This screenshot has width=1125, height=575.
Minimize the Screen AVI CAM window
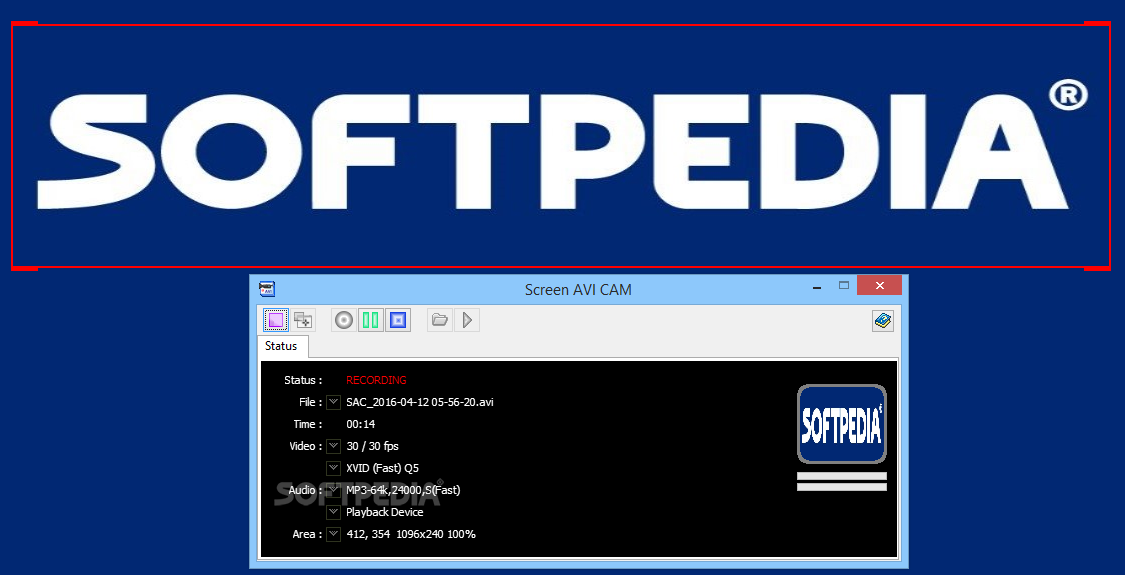tap(817, 286)
